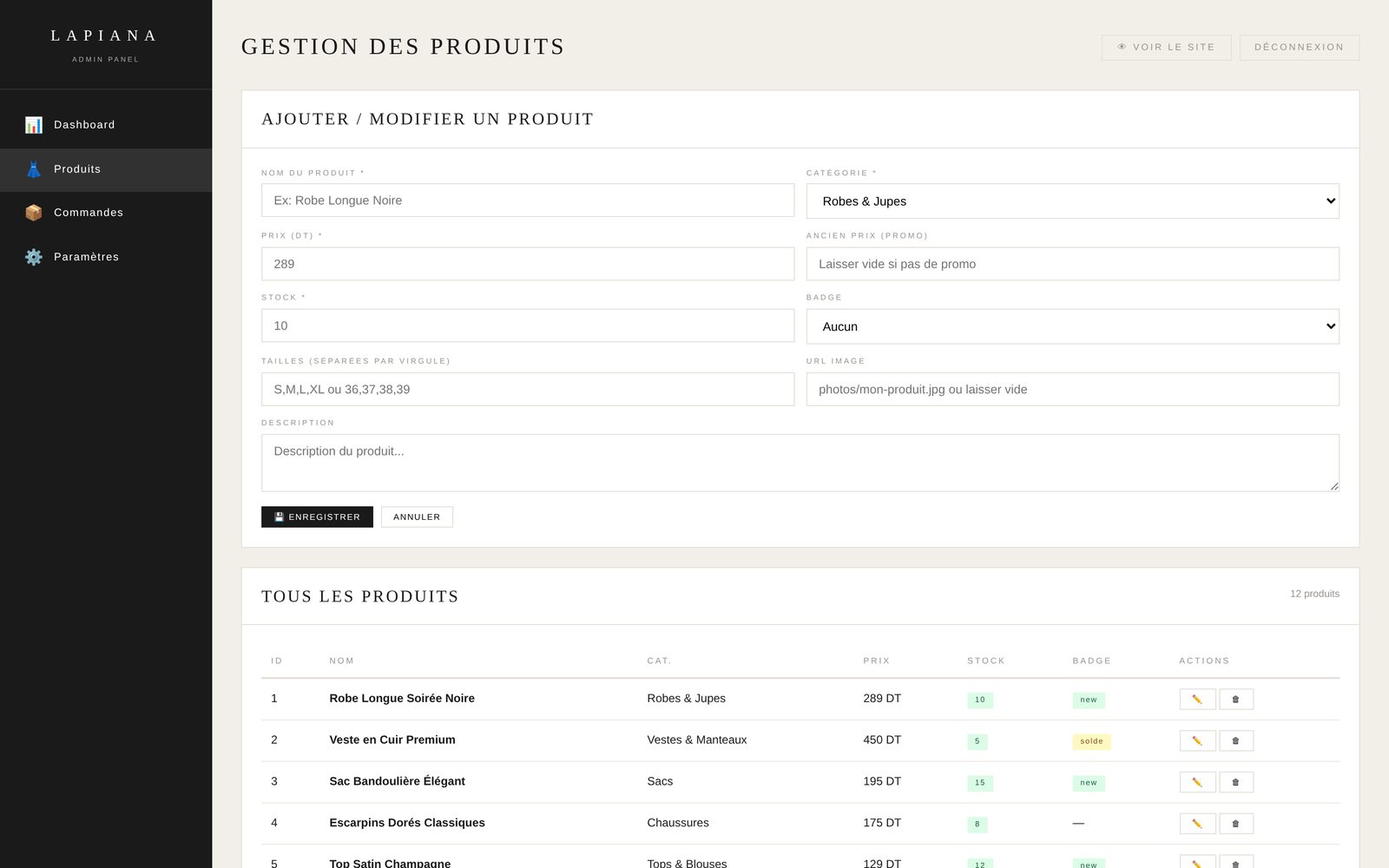Click the Commandes package icon
The width and height of the screenshot is (1389, 868).
[33, 213]
